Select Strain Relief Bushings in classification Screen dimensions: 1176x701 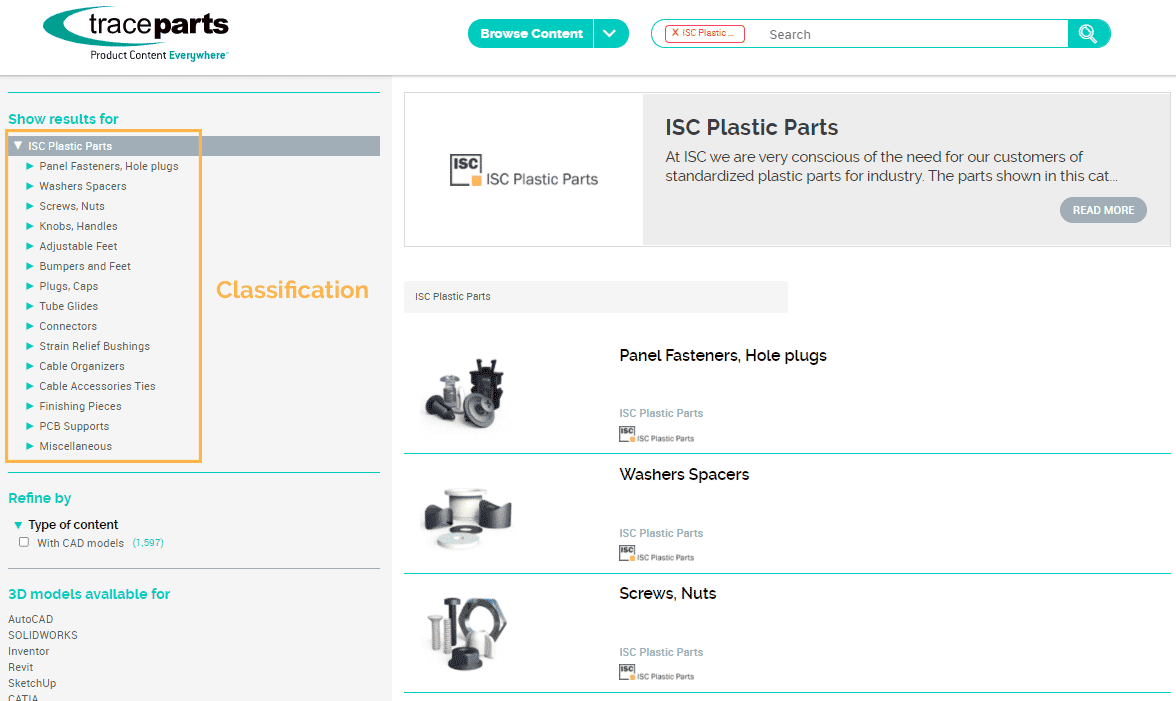click(94, 346)
